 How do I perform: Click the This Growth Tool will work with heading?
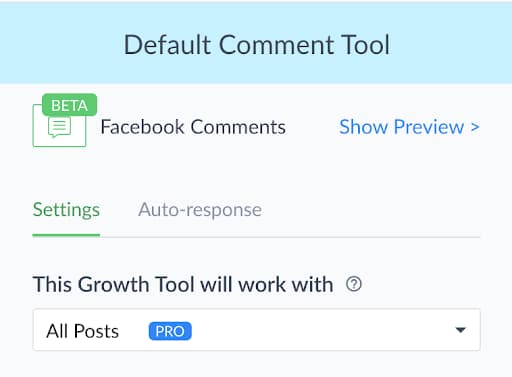(183, 284)
